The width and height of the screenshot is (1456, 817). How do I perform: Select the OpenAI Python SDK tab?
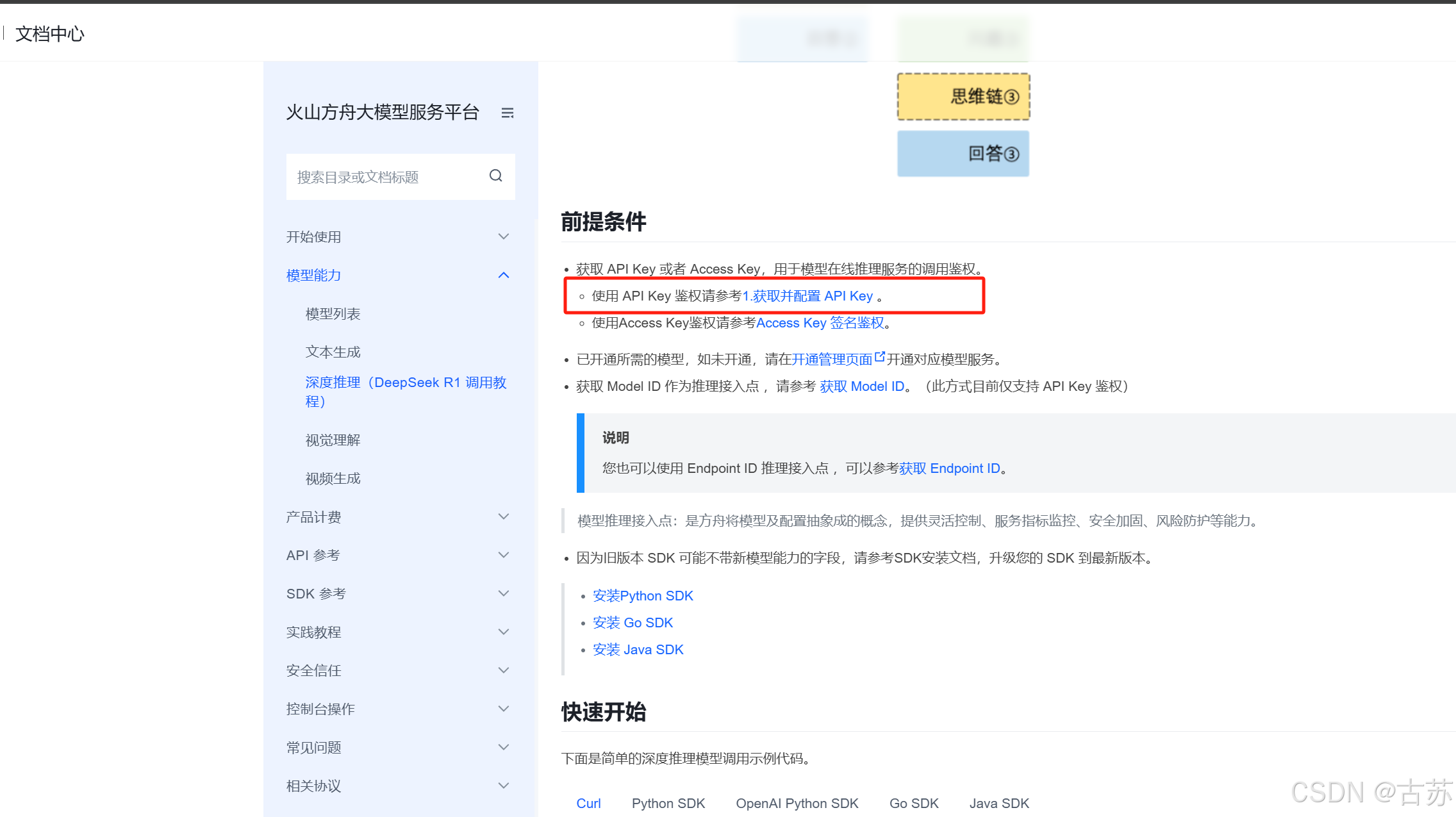797,803
